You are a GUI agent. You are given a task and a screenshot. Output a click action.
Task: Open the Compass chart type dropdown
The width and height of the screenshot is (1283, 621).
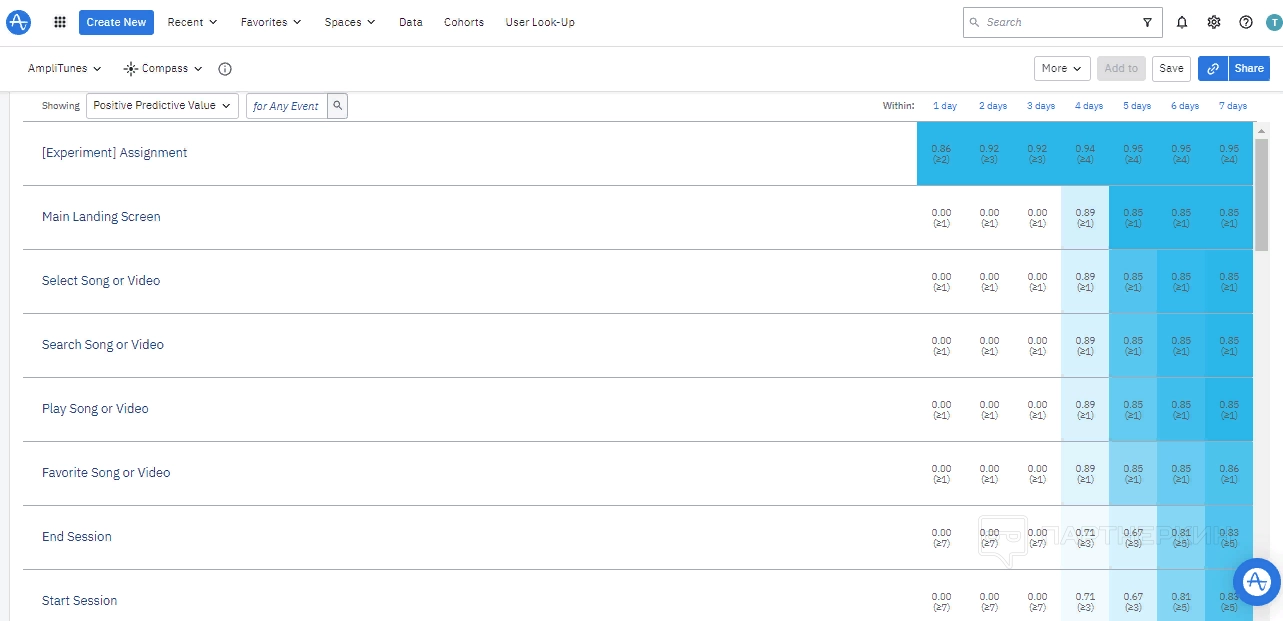click(163, 69)
